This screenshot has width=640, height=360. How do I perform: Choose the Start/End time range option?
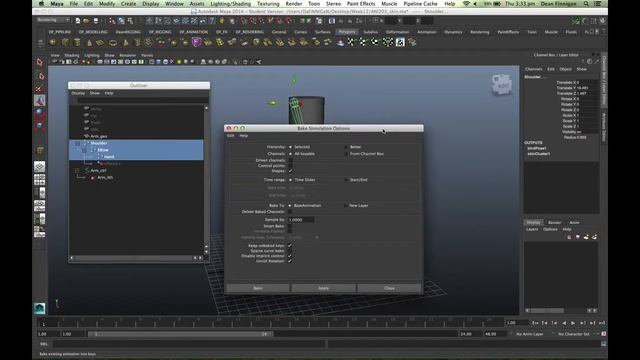pyautogui.click(x=346, y=180)
